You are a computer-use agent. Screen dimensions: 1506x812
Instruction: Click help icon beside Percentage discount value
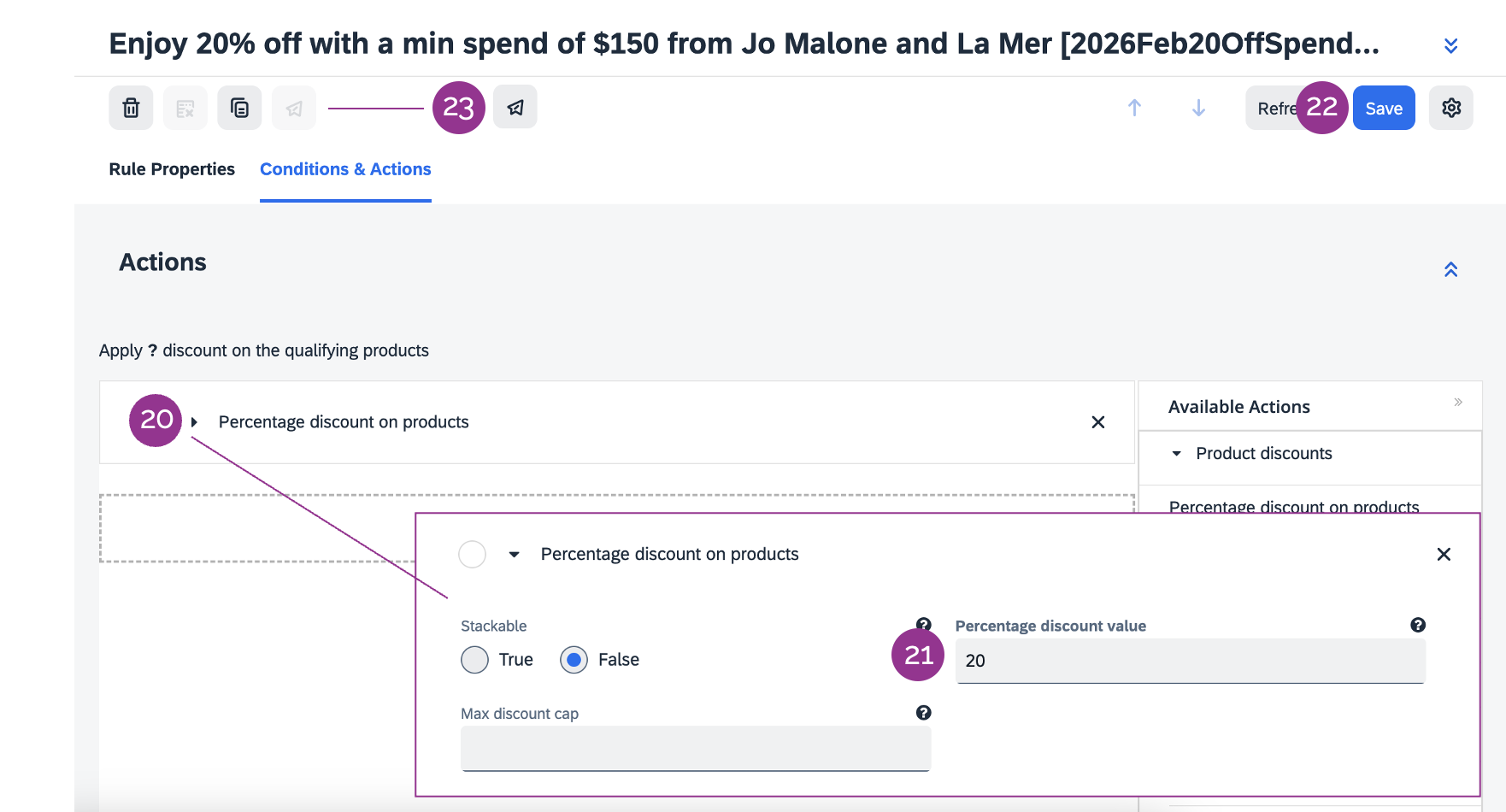1417,625
